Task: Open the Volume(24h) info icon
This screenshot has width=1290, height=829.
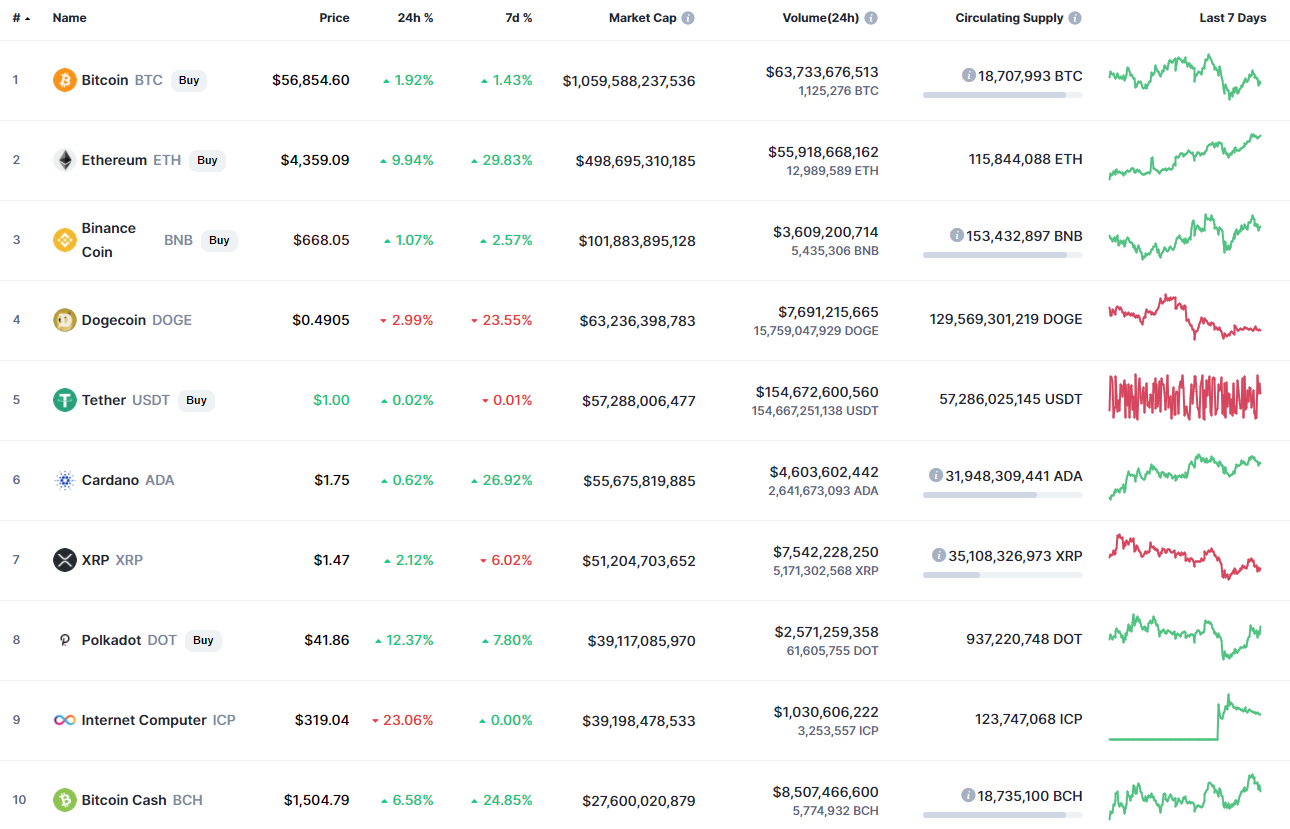Action: (x=871, y=18)
